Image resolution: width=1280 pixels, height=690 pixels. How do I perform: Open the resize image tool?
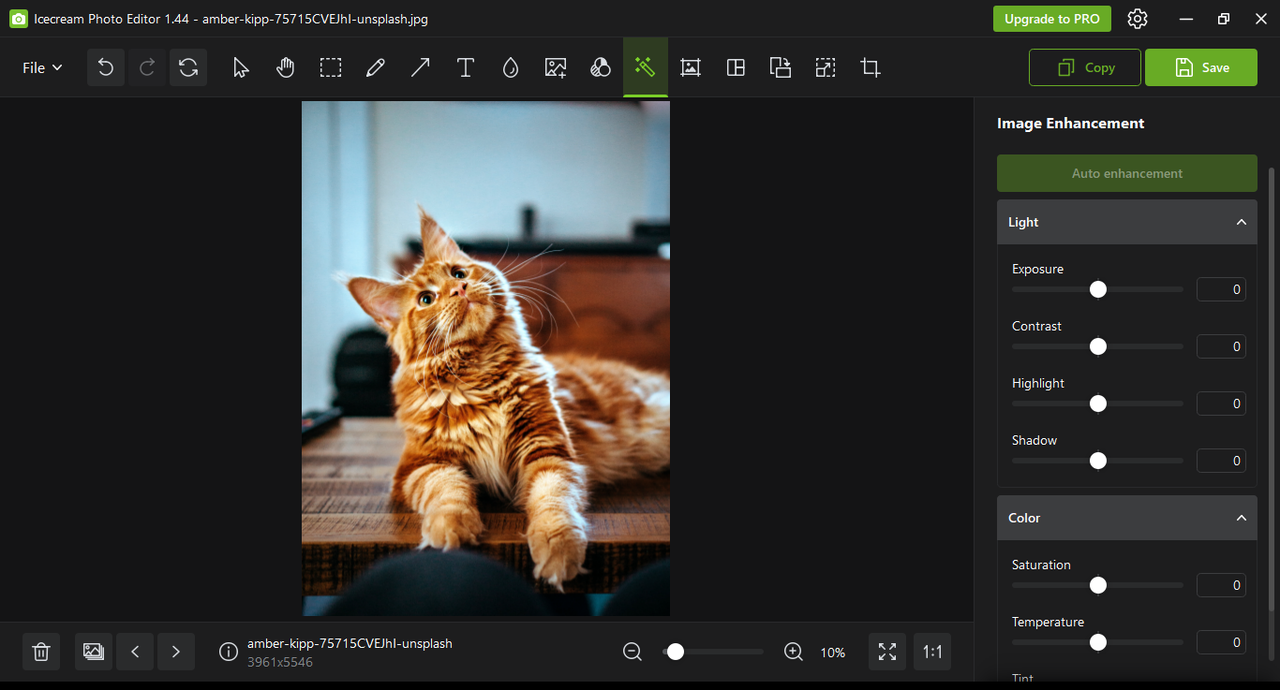coord(825,67)
